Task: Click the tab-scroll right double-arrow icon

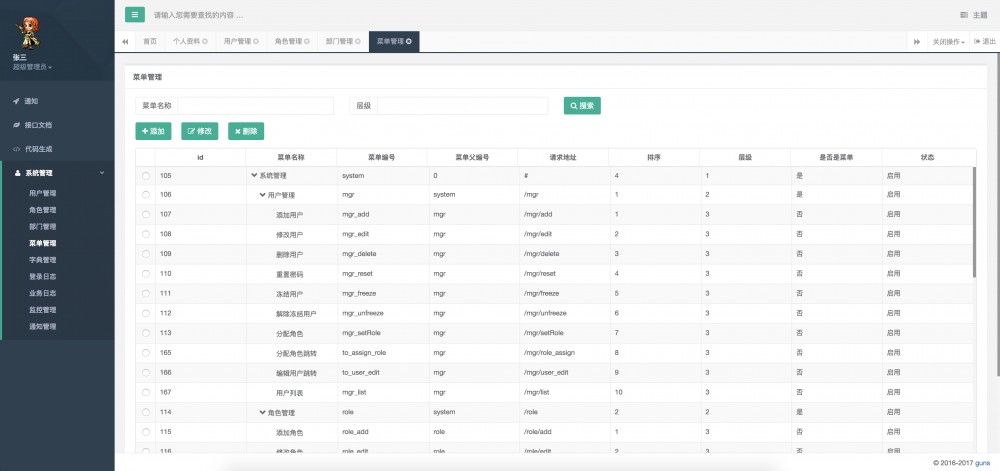Action: (x=916, y=41)
